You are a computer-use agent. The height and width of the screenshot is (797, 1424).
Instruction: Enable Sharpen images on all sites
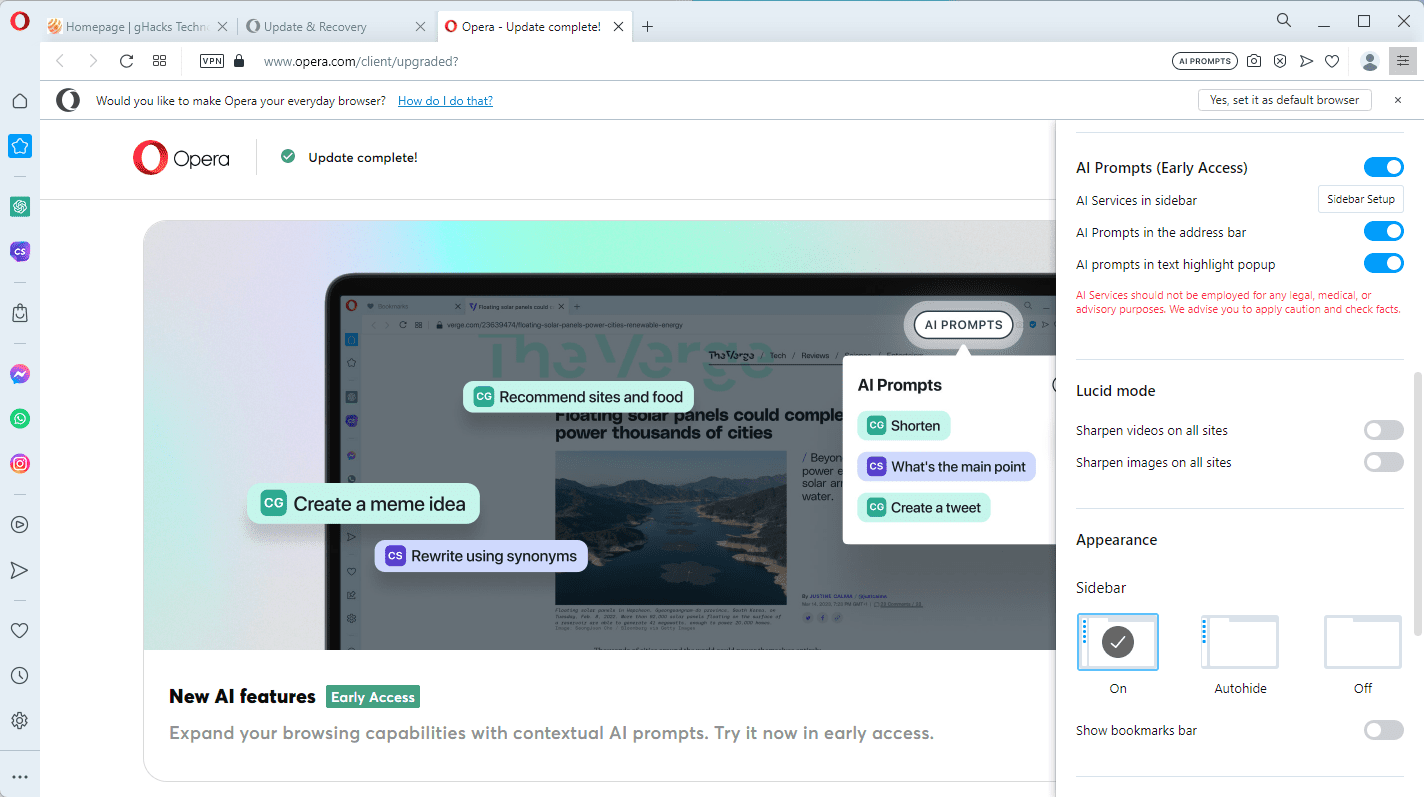pyautogui.click(x=1384, y=462)
